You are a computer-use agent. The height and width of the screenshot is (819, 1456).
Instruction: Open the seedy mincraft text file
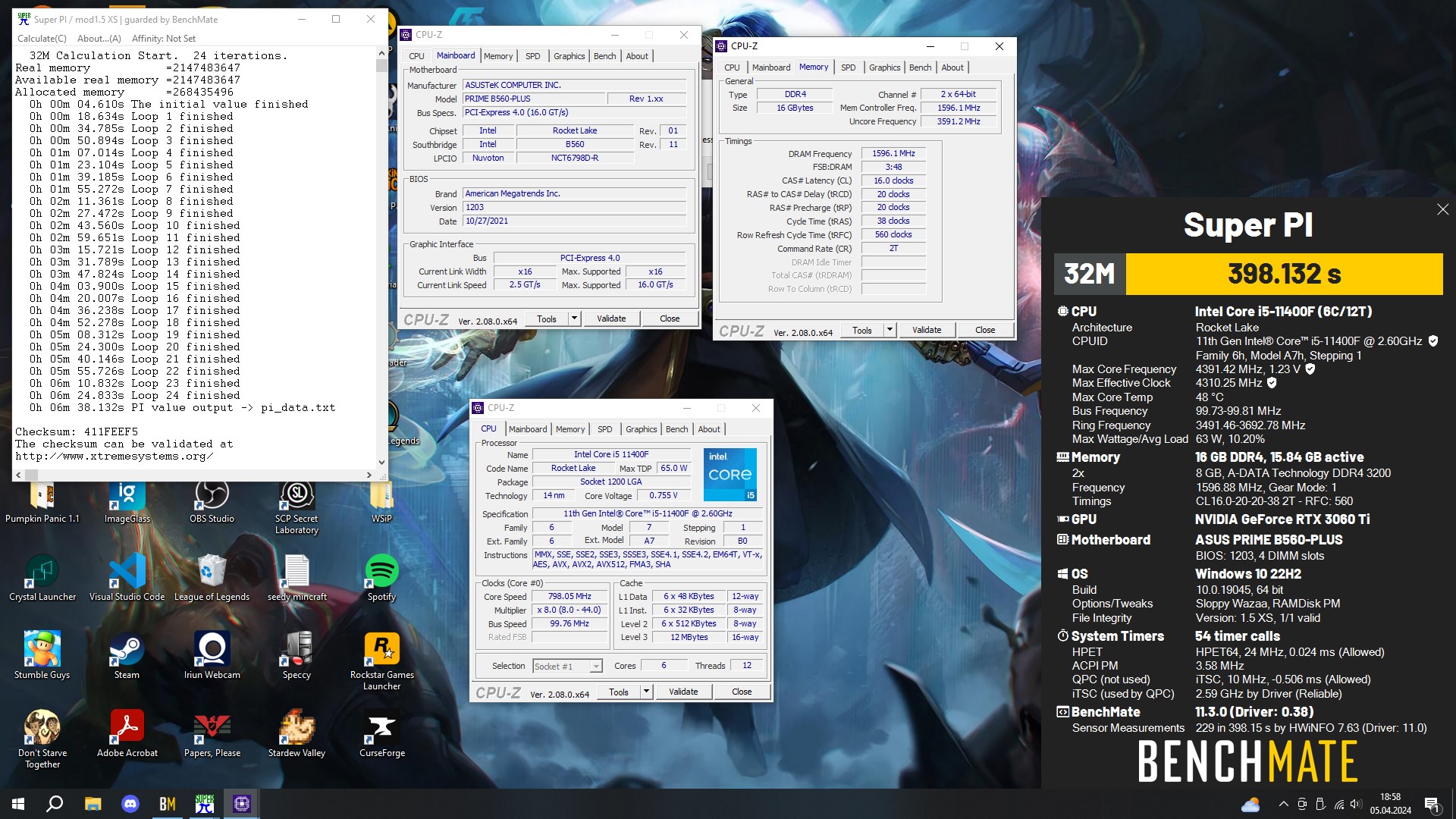pyautogui.click(x=297, y=579)
